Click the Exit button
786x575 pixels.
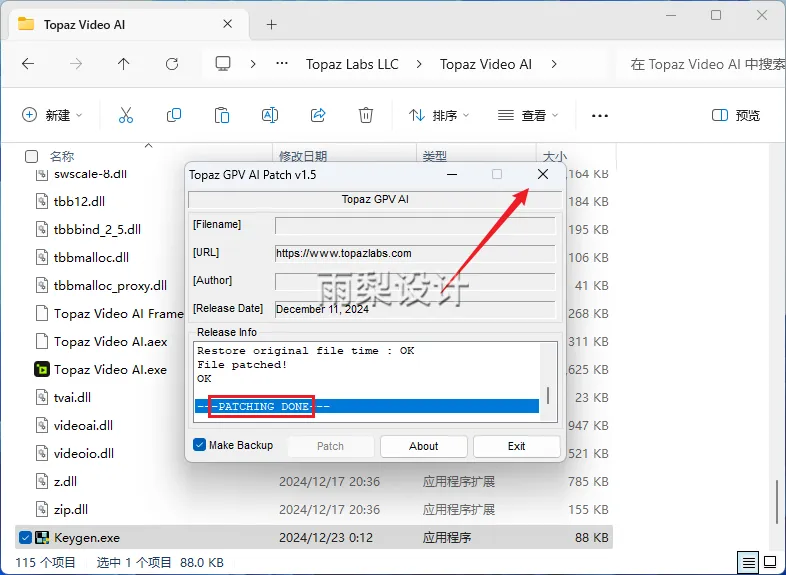coord(516,446)
